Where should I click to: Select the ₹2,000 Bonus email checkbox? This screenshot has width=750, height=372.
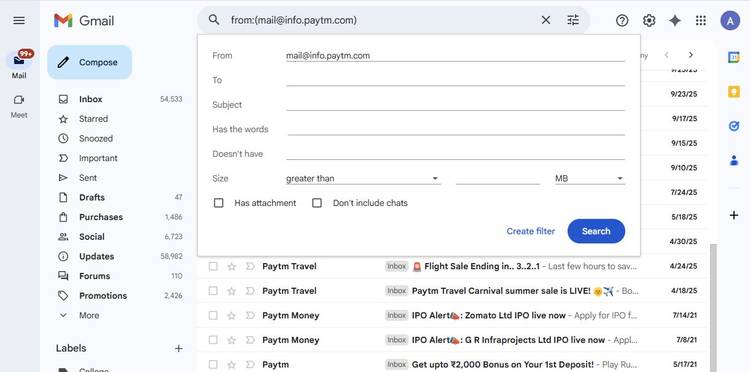coord(213,365)
